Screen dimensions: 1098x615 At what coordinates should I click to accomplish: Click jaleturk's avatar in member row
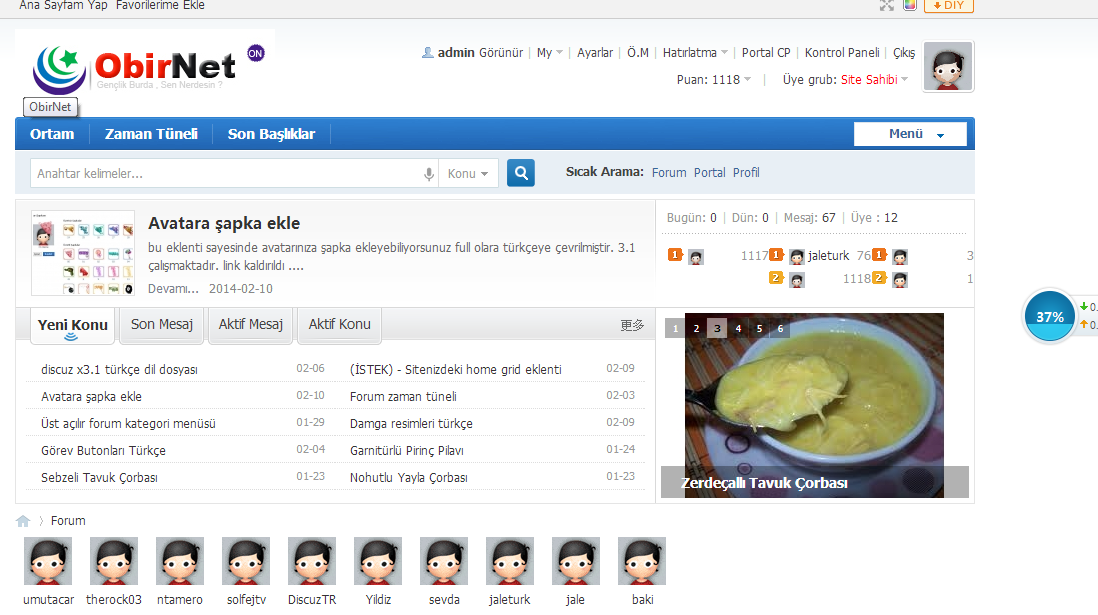point(510,561)
